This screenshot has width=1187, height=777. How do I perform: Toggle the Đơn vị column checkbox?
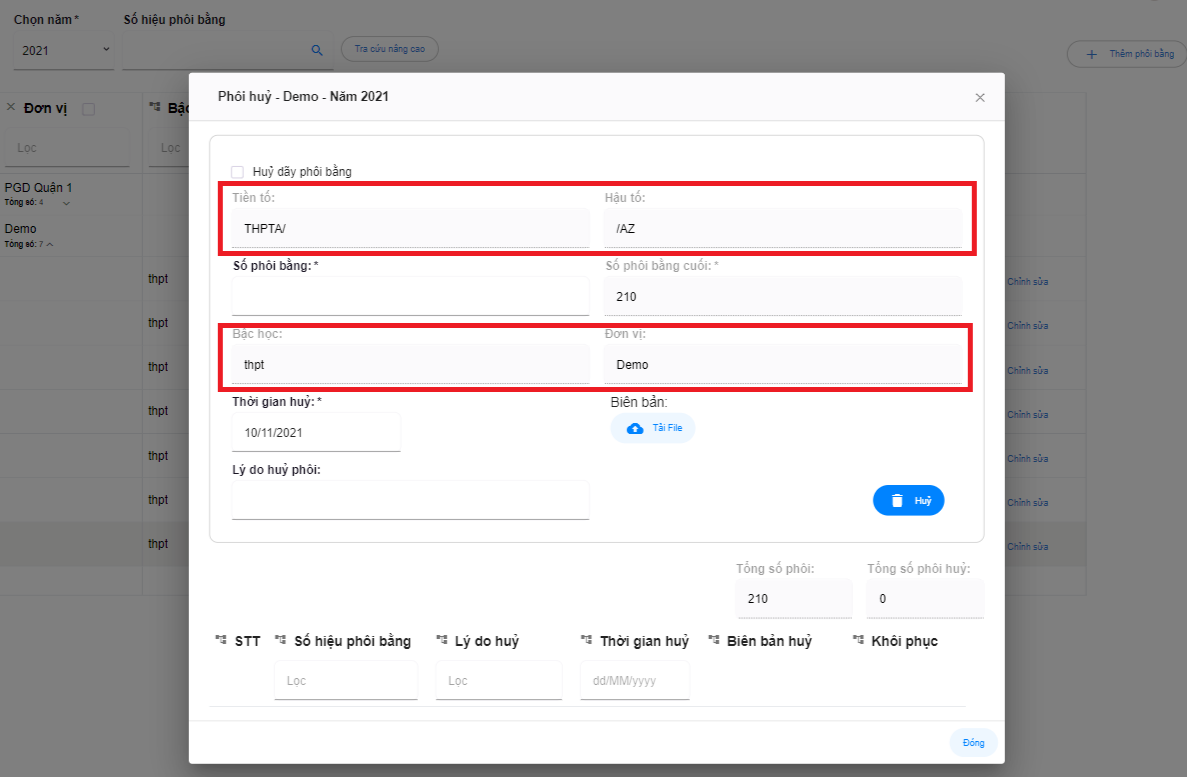click(x=88, y=109)
